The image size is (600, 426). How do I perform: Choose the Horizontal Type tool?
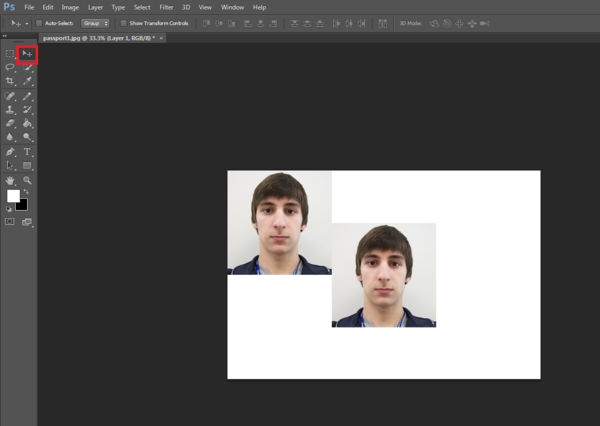(x=27, y=152)
